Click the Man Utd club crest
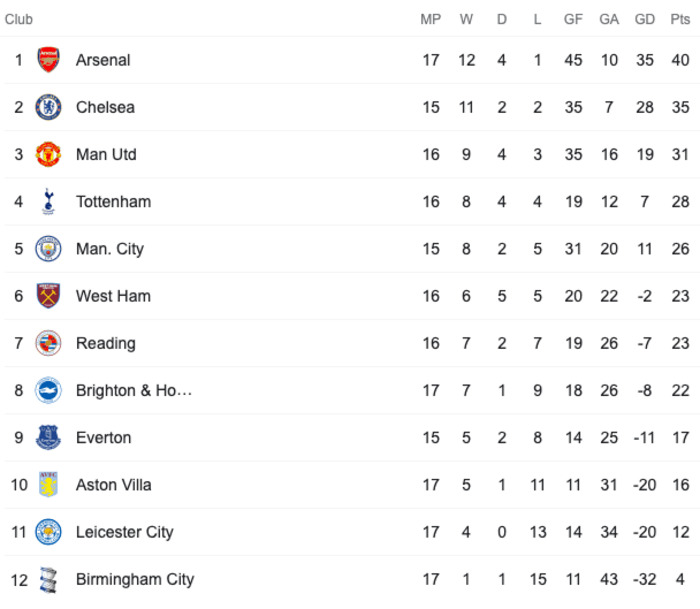The image size is (700, 609). coord(48,154)
